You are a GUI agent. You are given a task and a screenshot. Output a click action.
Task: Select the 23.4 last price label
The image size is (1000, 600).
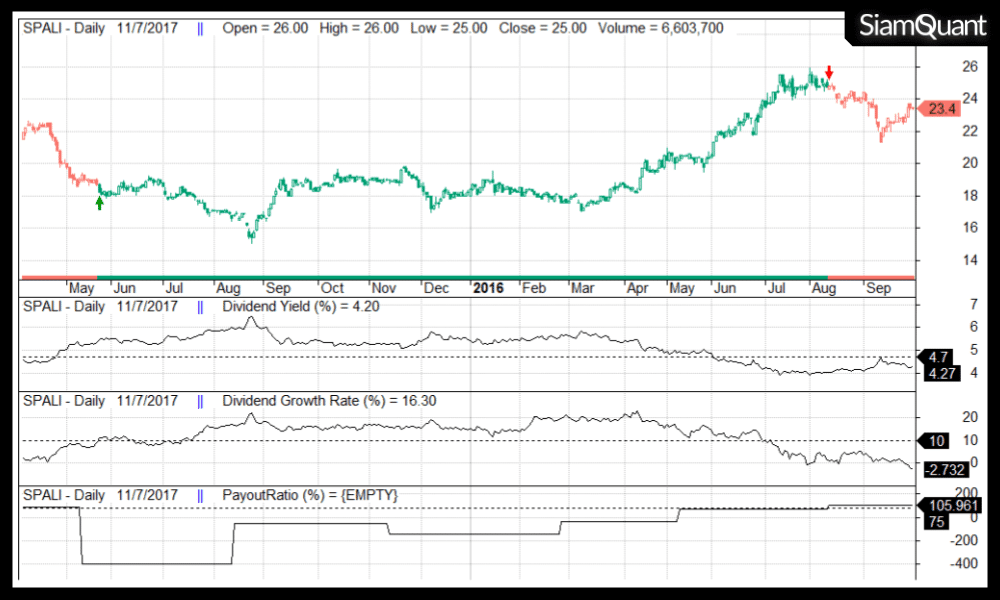point(941,109)
